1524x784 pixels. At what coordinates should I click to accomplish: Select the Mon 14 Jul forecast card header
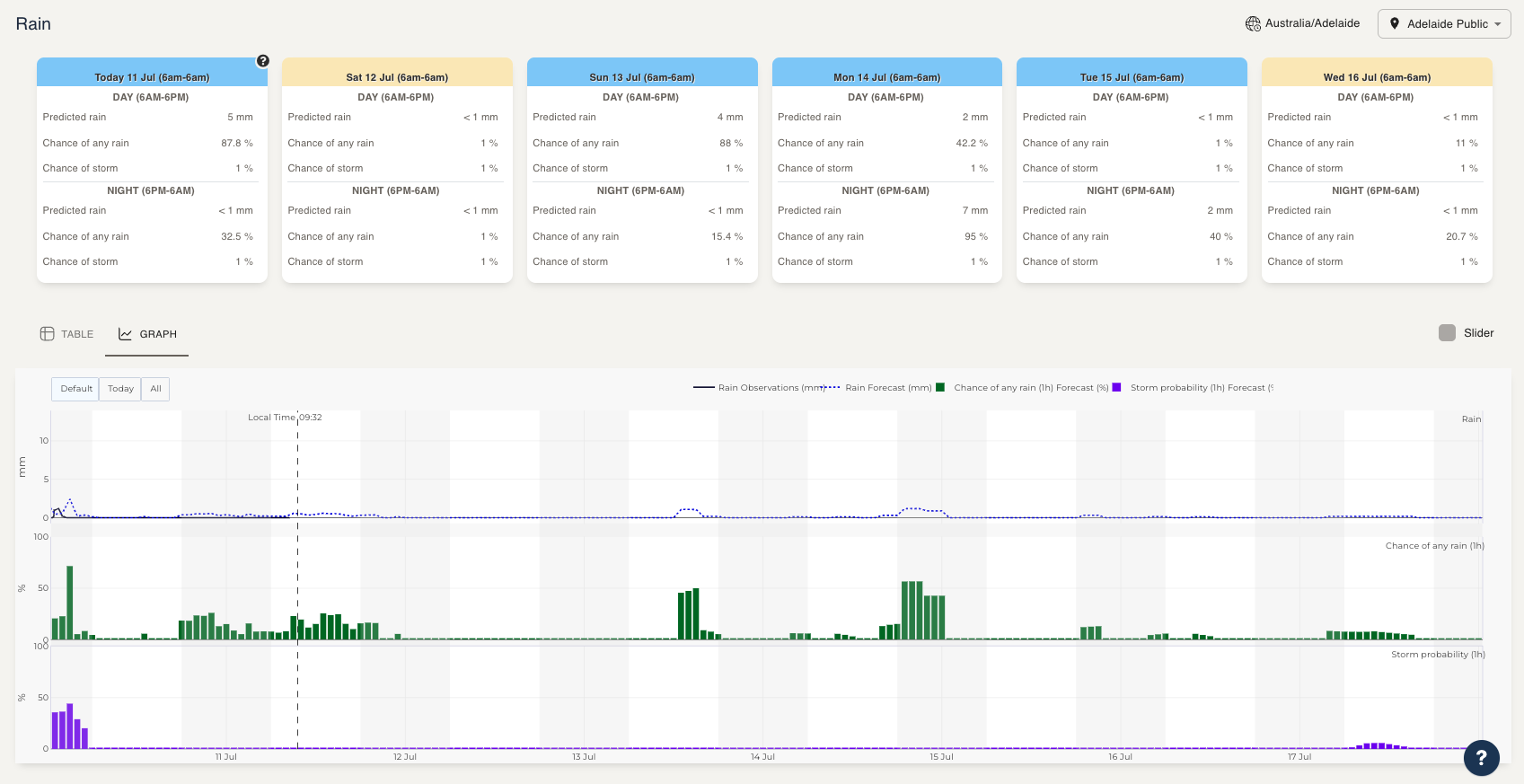tap(886, 76)
